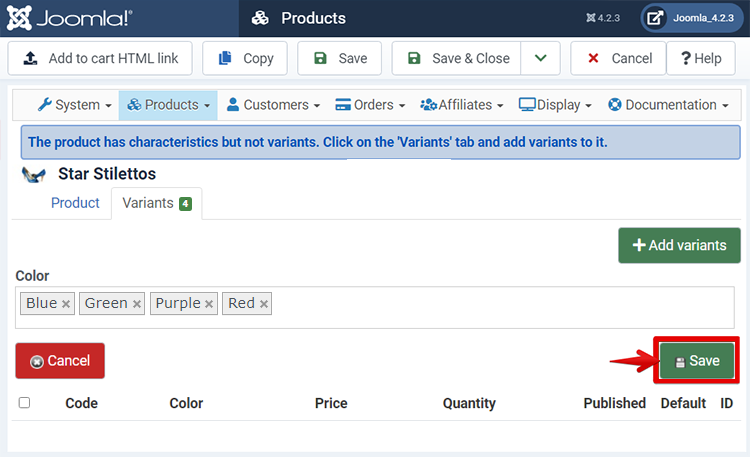Switch to the Product tab

coord(75,203)
